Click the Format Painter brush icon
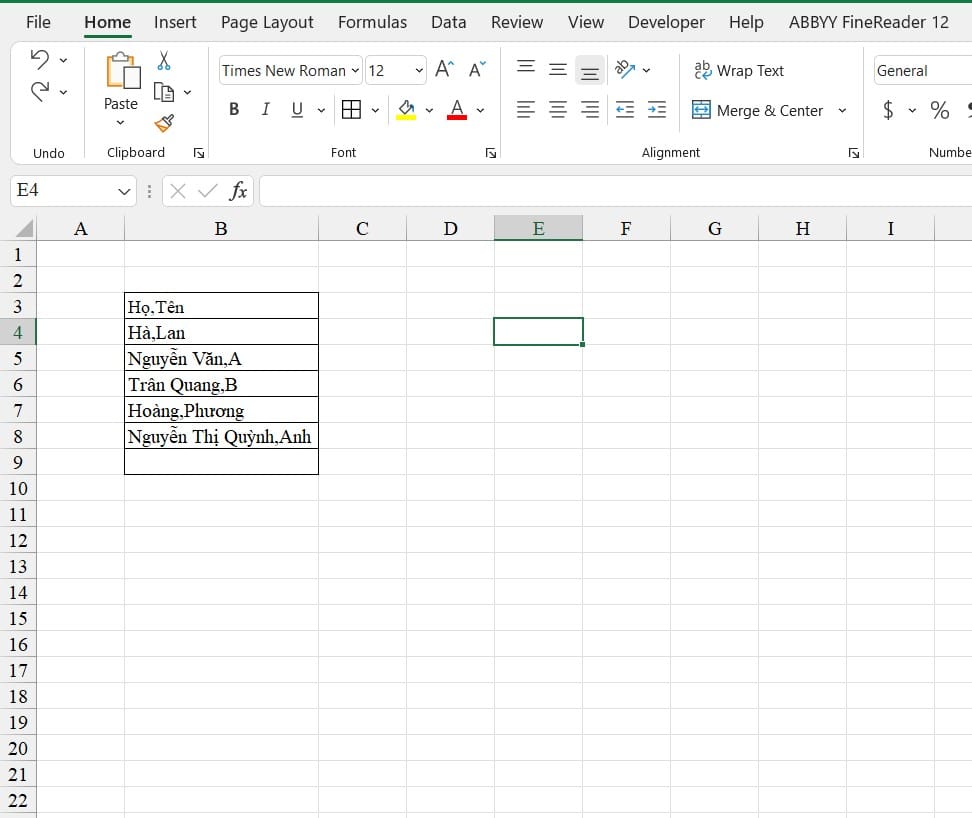The width and height of the screenshot is (972, 818). click(x=164, y=123)
